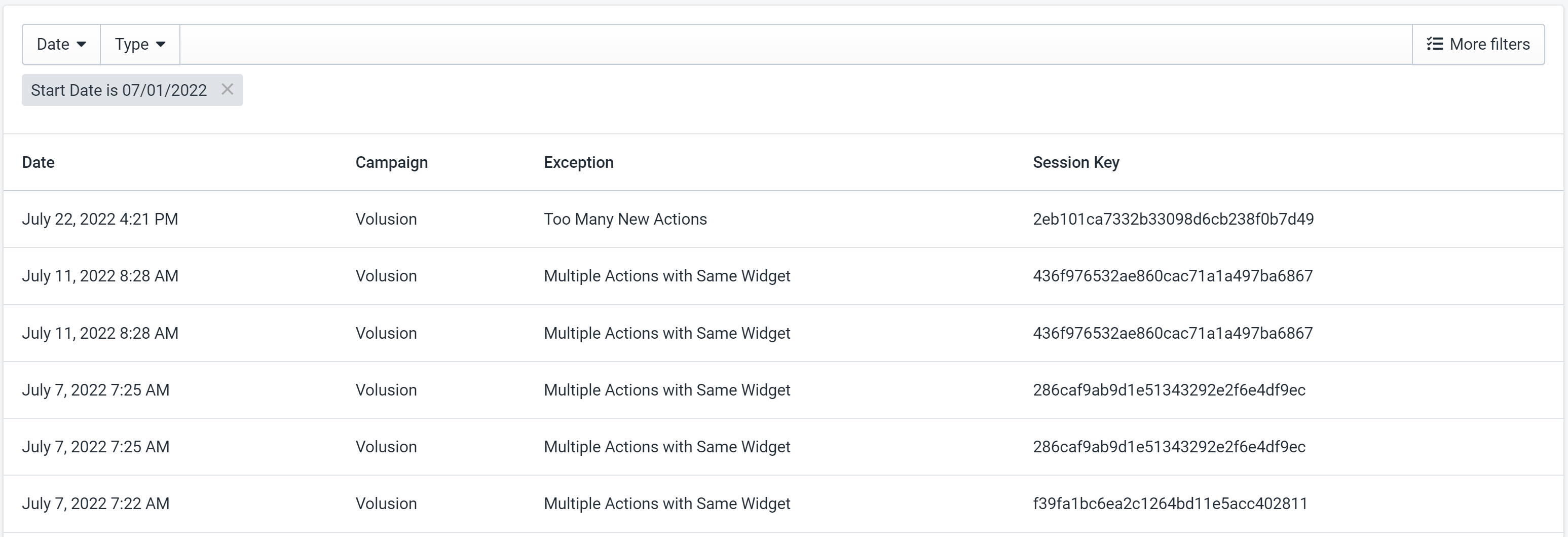Click the first 286caf9ab9d1e51343292e2f6e4df9ec session key
This screenshot has width=1568, height=537.
[x=1169, y=389]
